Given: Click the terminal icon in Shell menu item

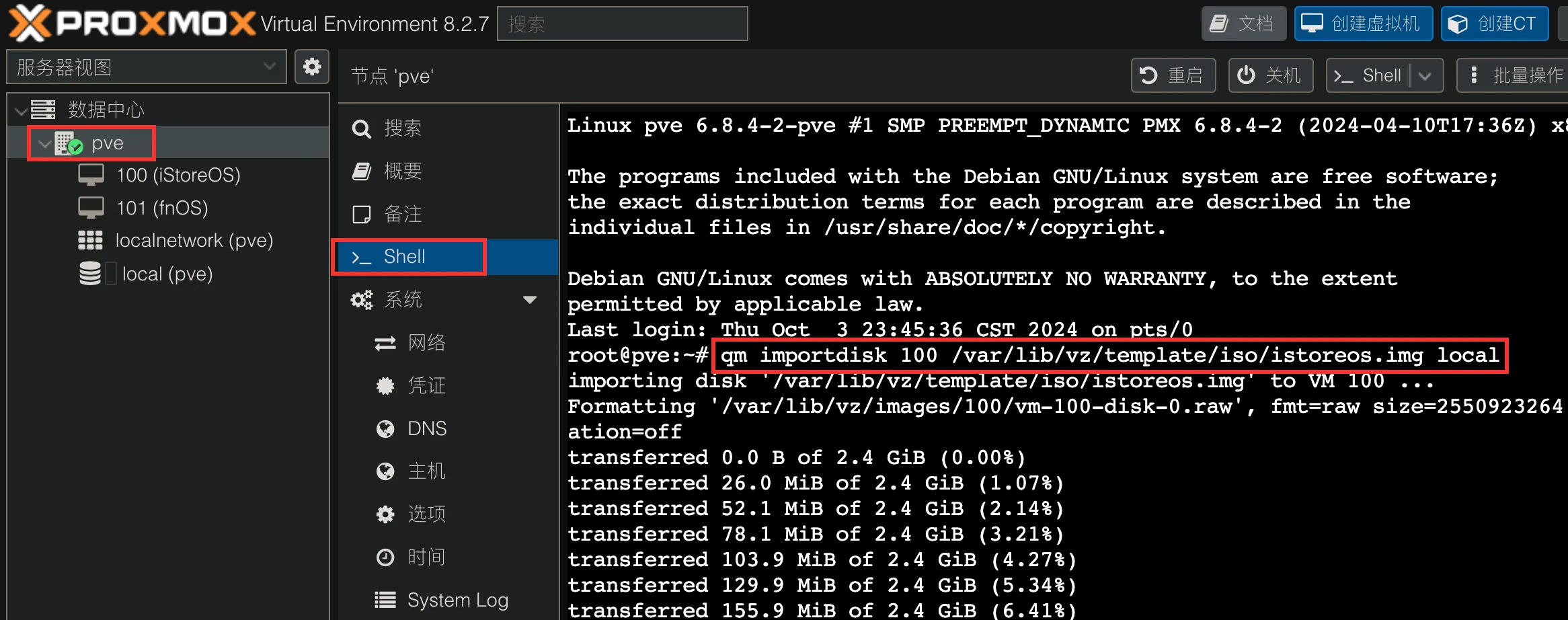Looking at the screenshot, I should click(x=362, y=258).
